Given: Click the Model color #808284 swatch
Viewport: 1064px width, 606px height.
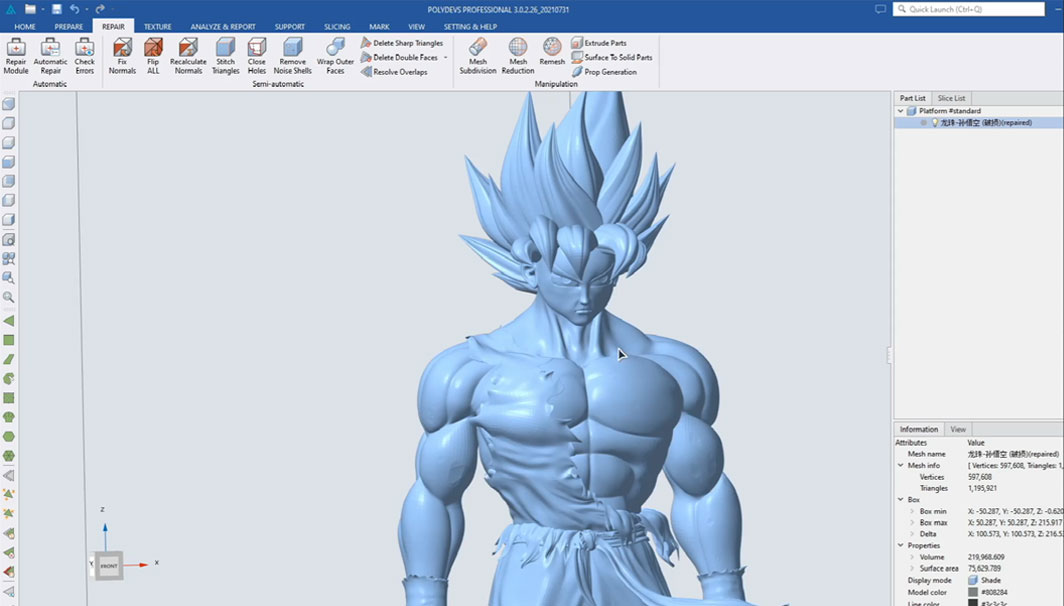Looking at the screenshot, I should click(x=973, y=592).
